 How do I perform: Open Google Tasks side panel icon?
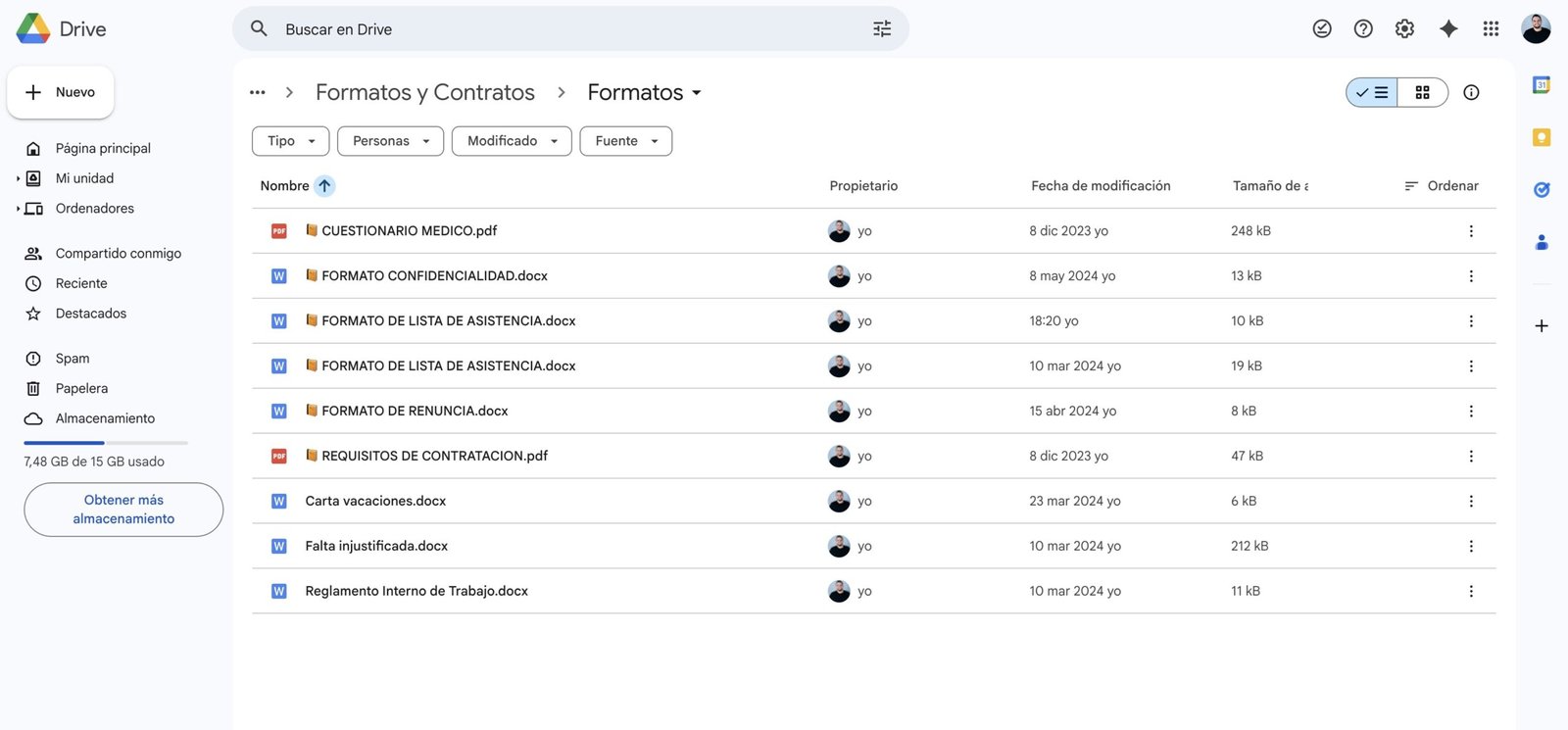[1542, 189]
